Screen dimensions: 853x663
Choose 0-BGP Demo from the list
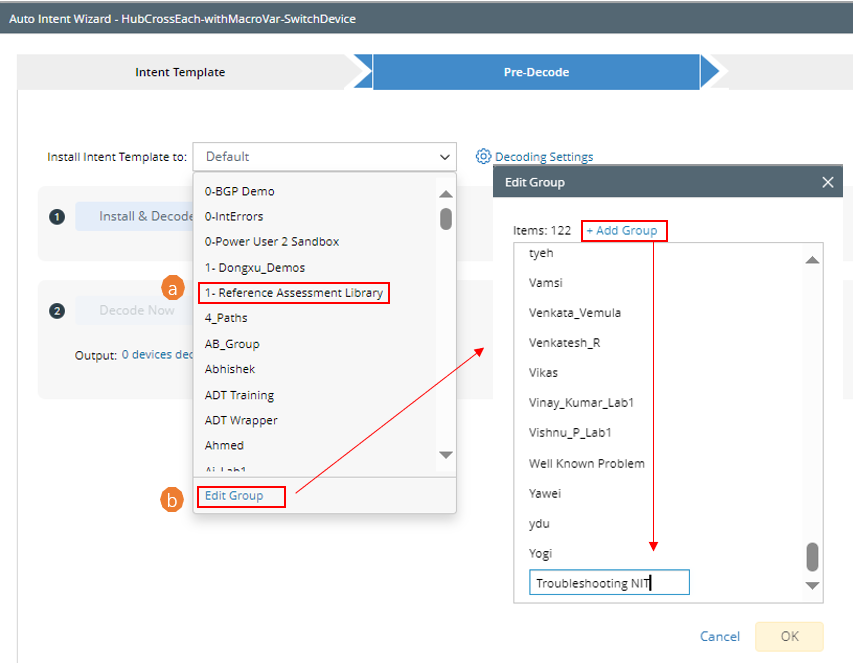coord(239,191)
